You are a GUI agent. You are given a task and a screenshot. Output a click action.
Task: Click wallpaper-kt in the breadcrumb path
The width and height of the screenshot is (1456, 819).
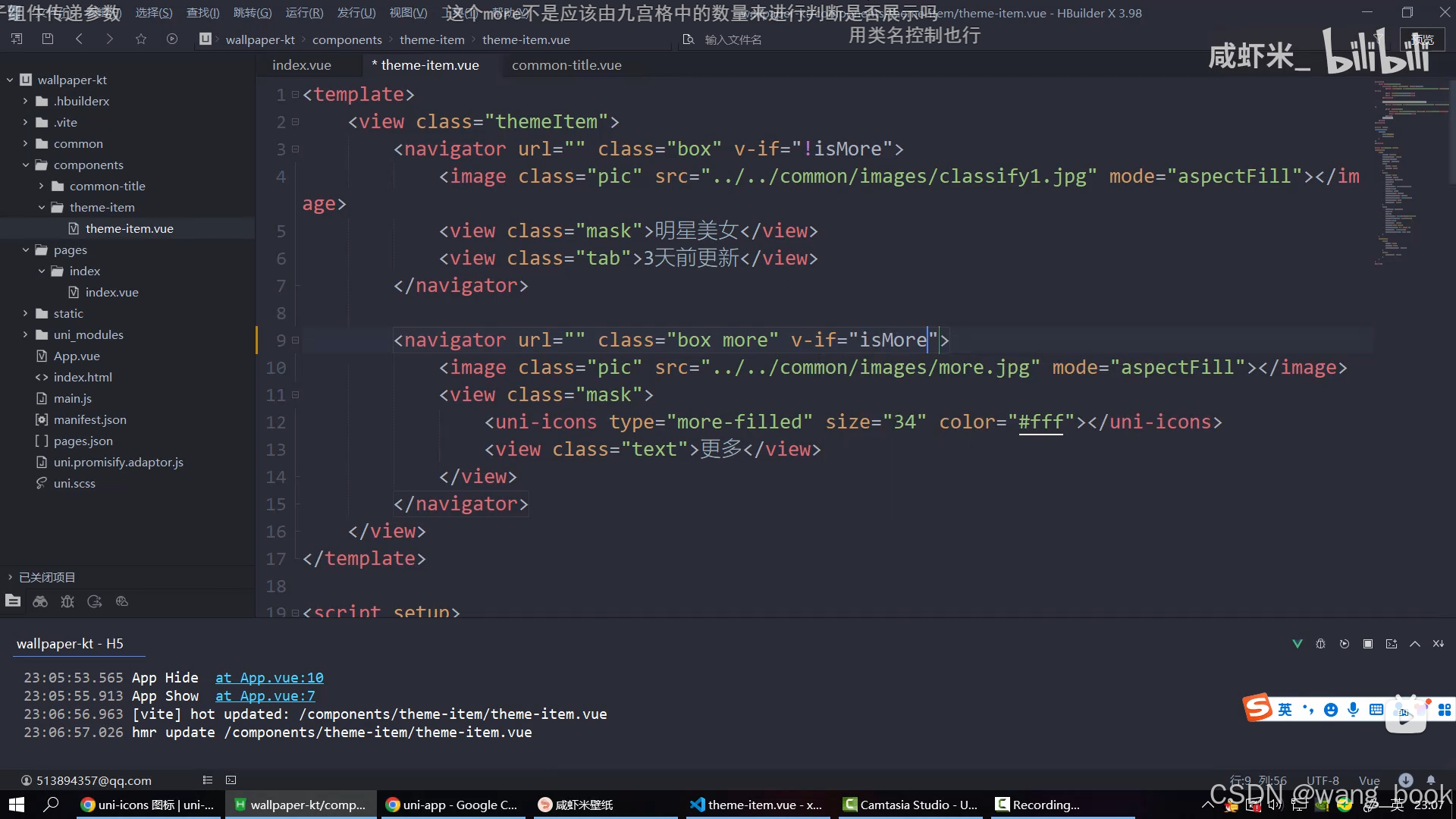[260, 39]
